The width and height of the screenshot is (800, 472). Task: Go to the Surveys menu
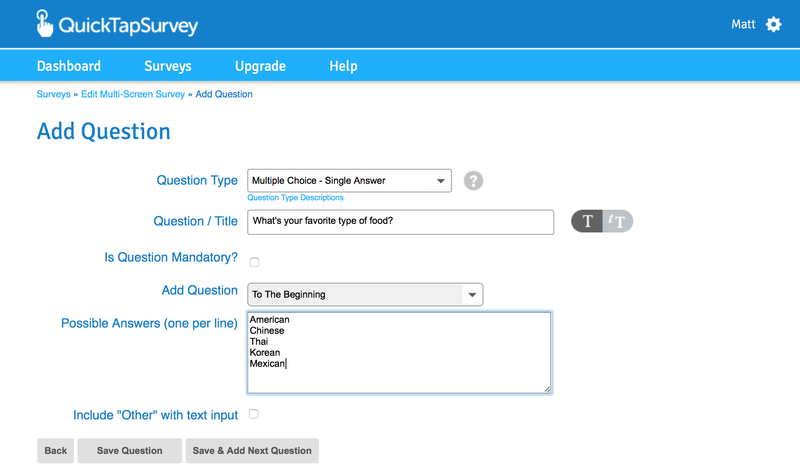click(167, 66)
